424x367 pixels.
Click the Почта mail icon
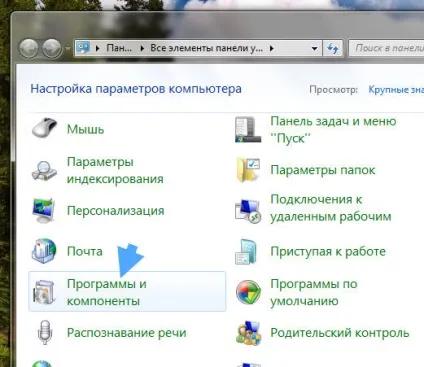44,250
